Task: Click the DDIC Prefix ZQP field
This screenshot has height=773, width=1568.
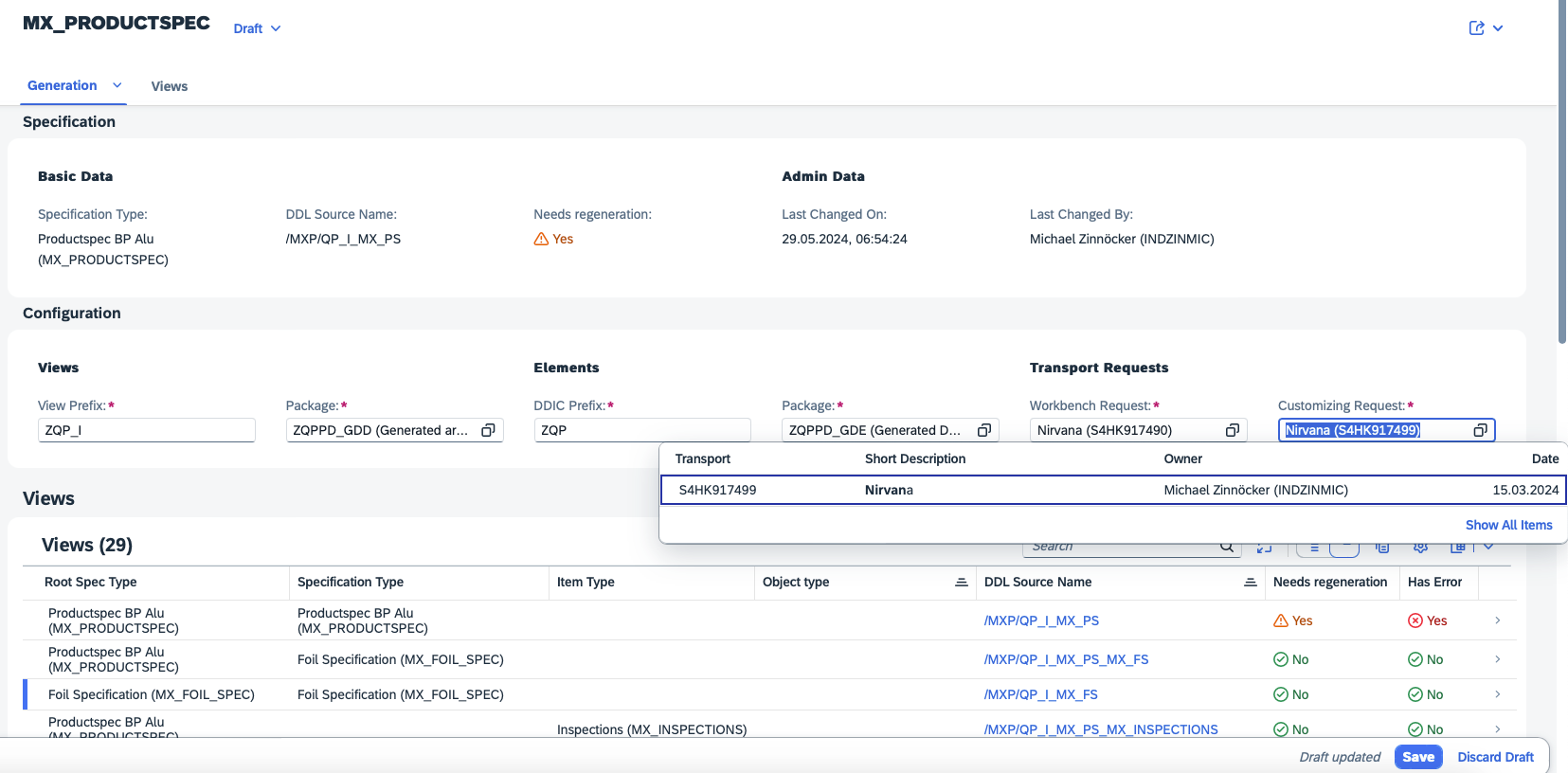Action: point(642,430)
